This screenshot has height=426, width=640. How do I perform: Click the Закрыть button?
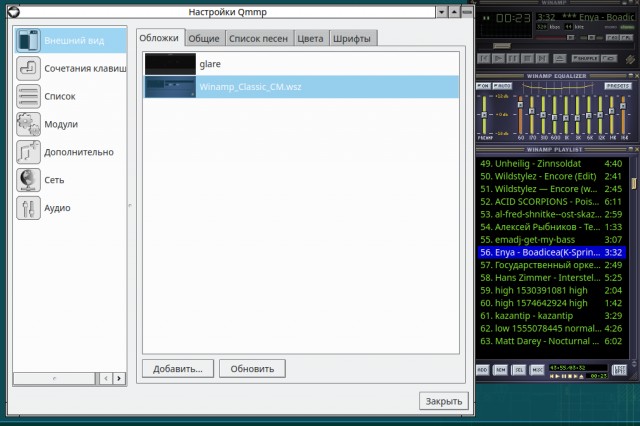click(444, 401)
